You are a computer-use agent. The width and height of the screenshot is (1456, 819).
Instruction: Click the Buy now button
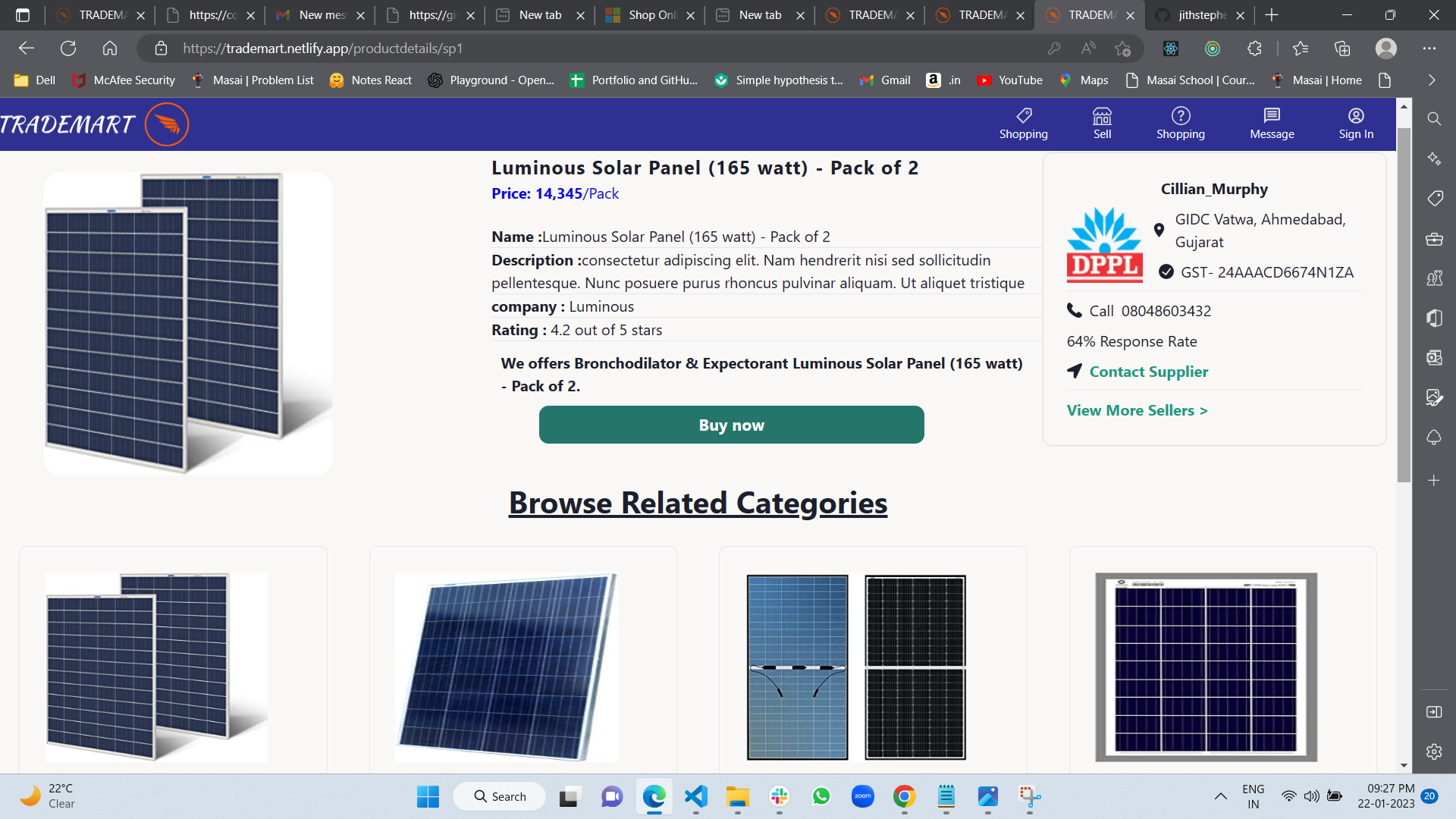731,425
